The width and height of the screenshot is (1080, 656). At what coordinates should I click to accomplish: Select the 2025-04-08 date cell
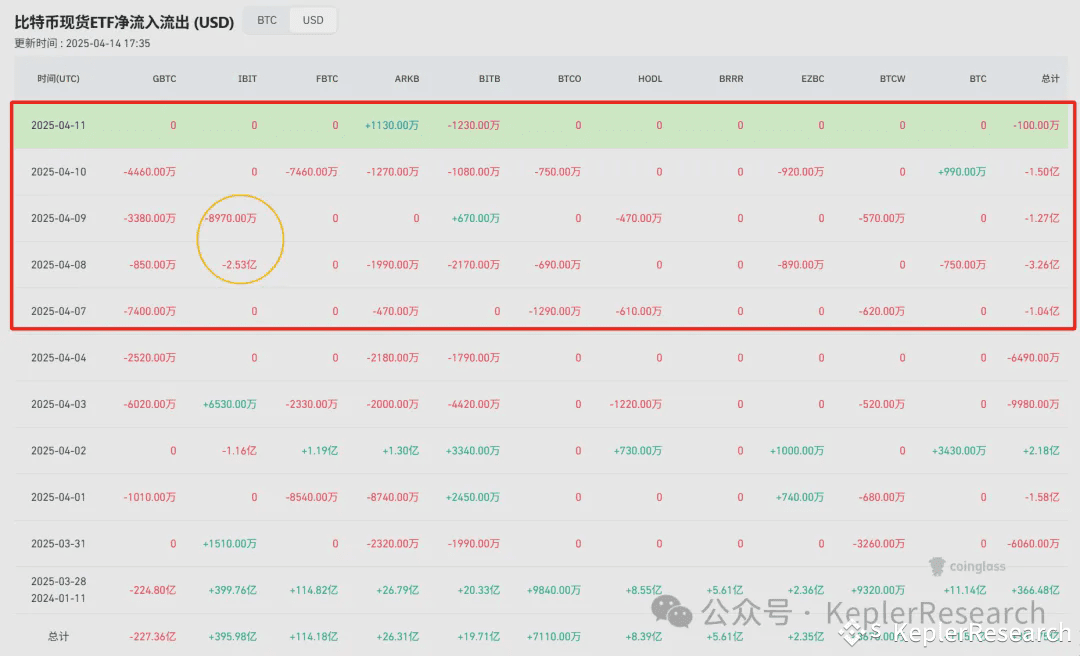(x=59, y=265)
